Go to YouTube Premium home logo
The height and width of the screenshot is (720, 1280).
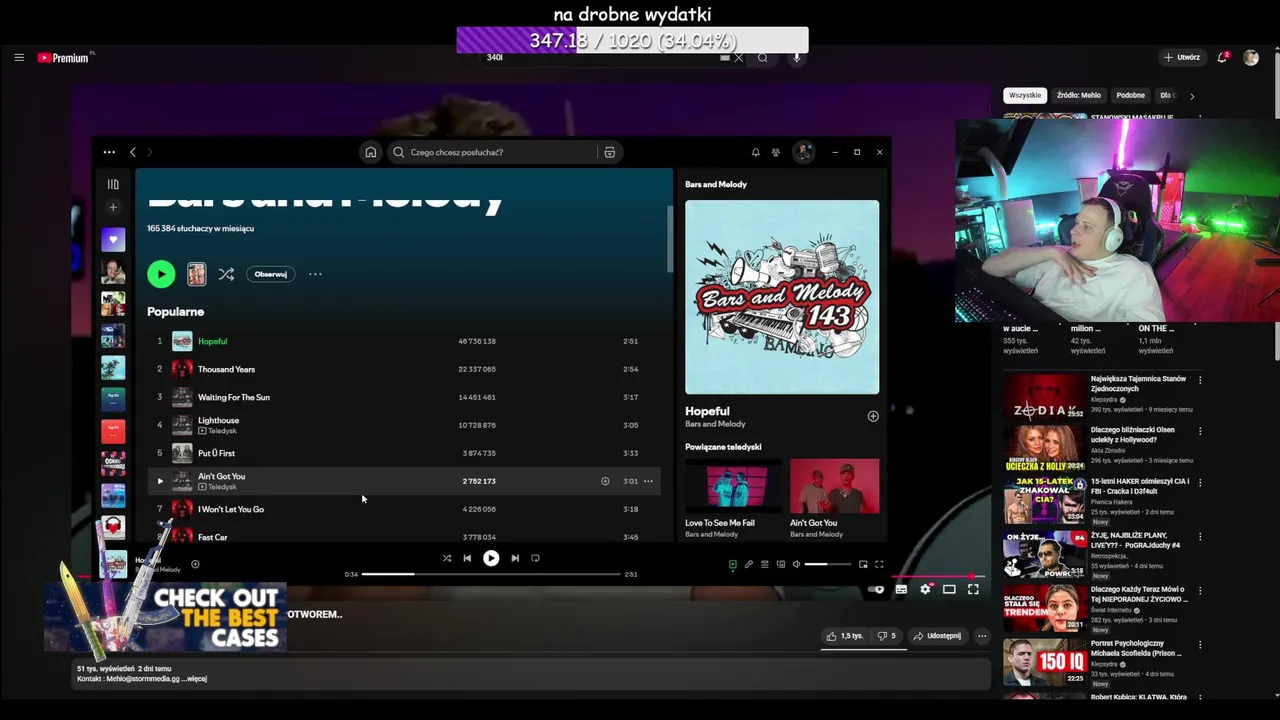pos(64,58)
